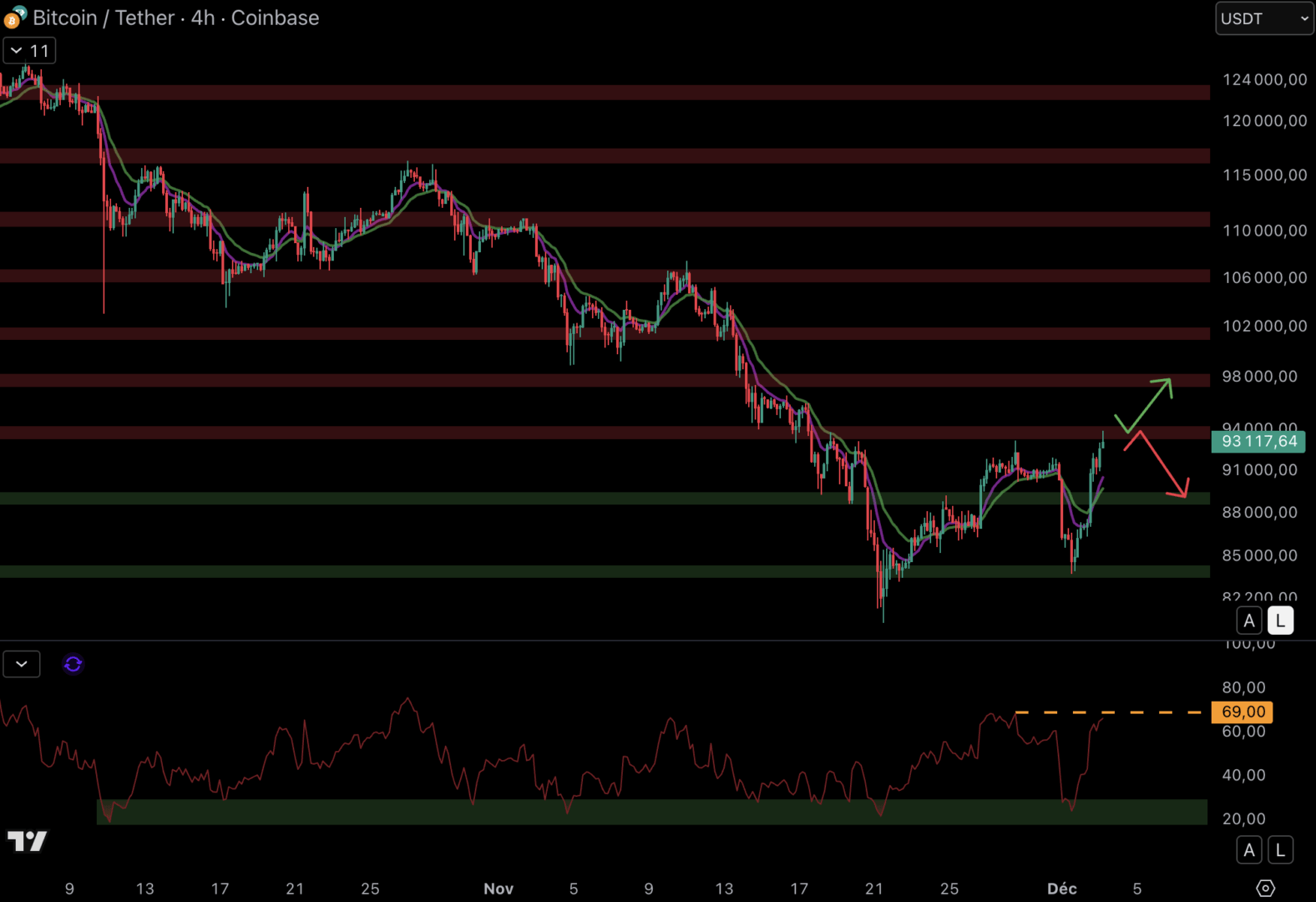Toggle log scale L on price pane
Image resolution: width=1316 pixels, height=902 pixels.
[1280, 621]
